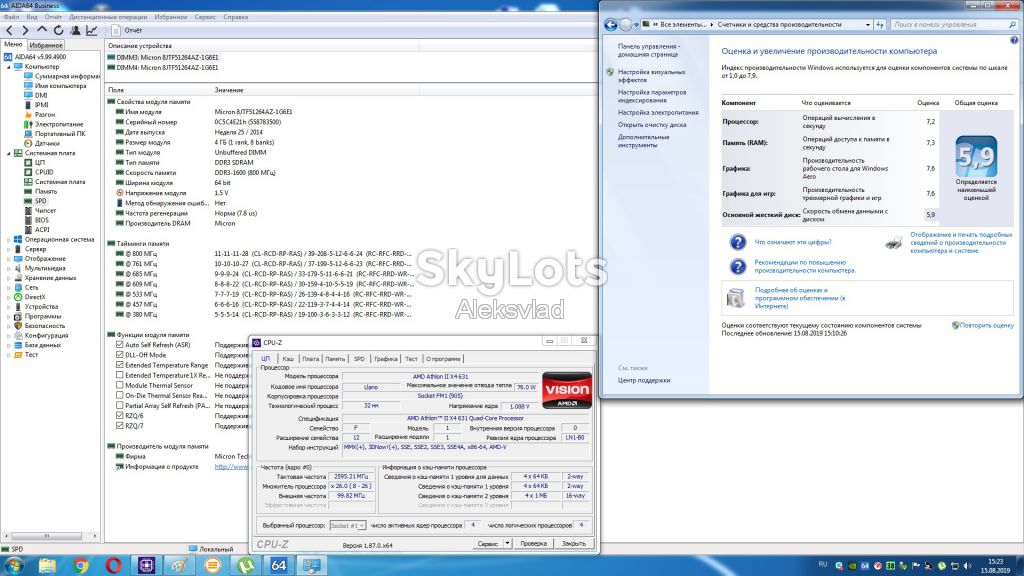The width and height of the screenshot is (1024, 576).
Task: Open Opera from taskbar
Action: click(x=114, y=565)
